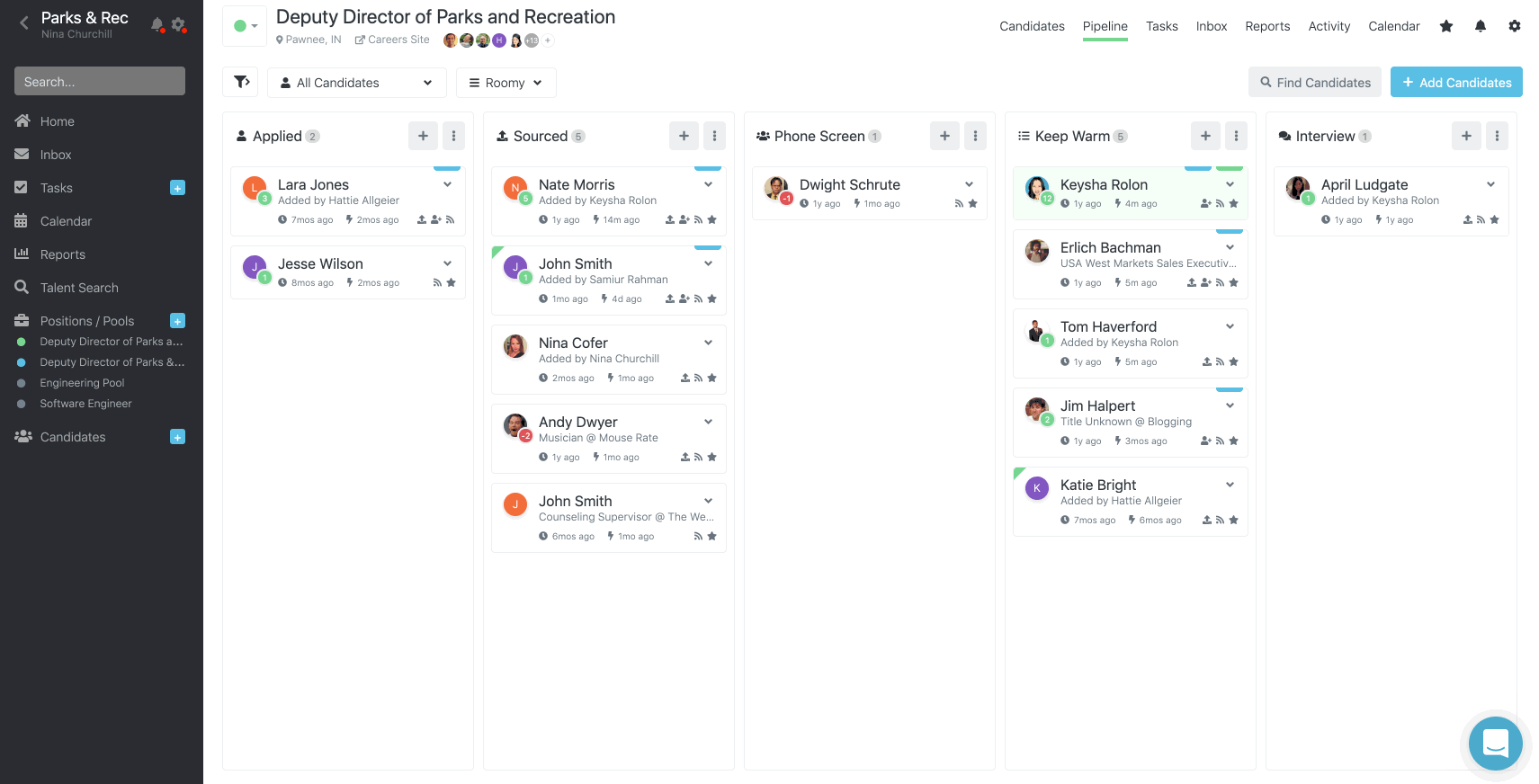Go back using the sidebar arrow

24,22
